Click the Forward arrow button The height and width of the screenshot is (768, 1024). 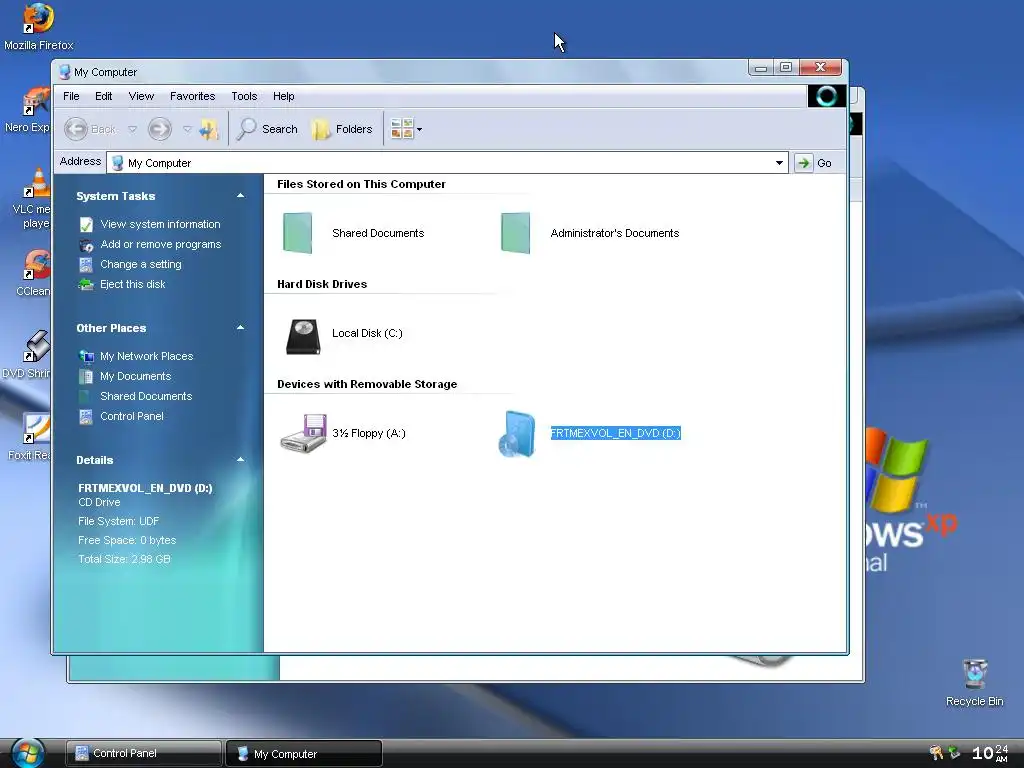pos(159,129)
